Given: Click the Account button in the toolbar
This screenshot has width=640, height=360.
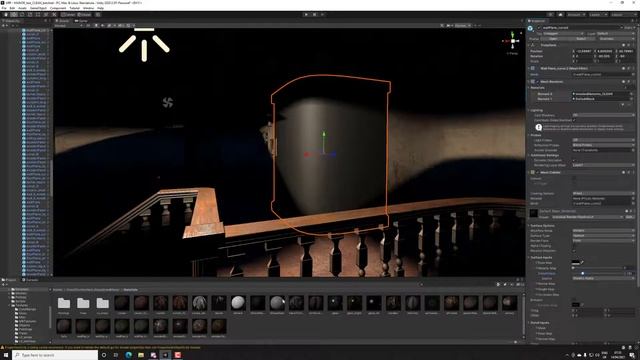Looking at the screenshot, I should click(576, 15).
